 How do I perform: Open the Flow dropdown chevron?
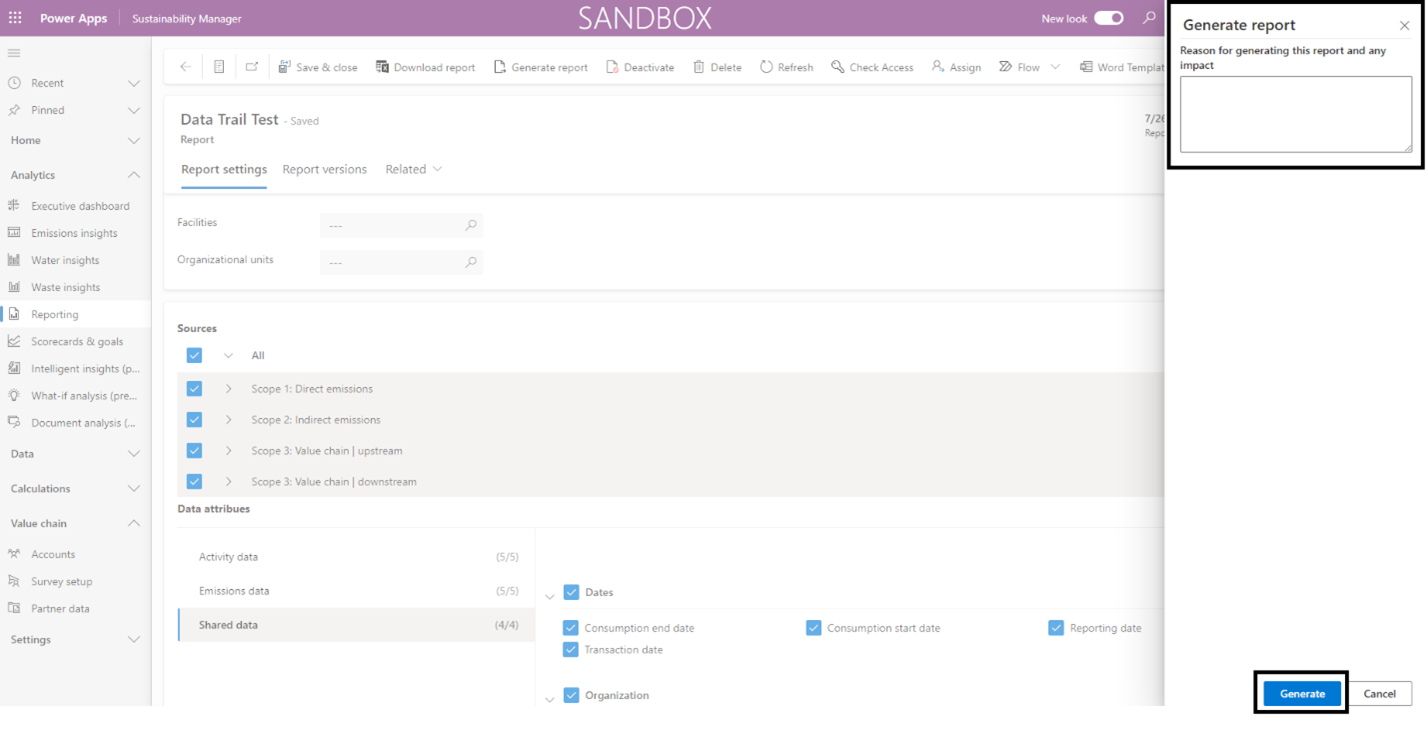coord(1055,67)
